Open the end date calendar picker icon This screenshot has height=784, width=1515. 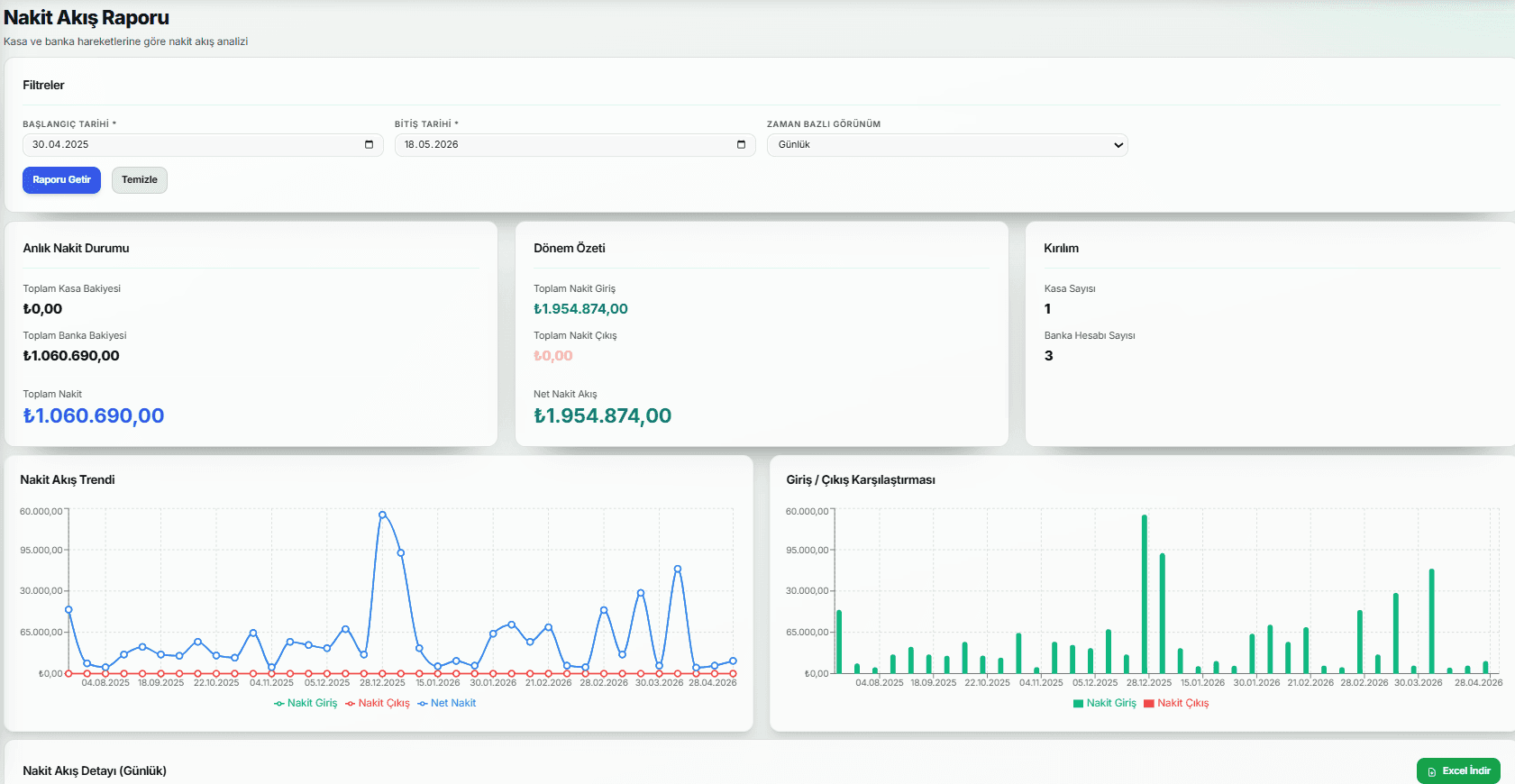(x=741, y=144)
